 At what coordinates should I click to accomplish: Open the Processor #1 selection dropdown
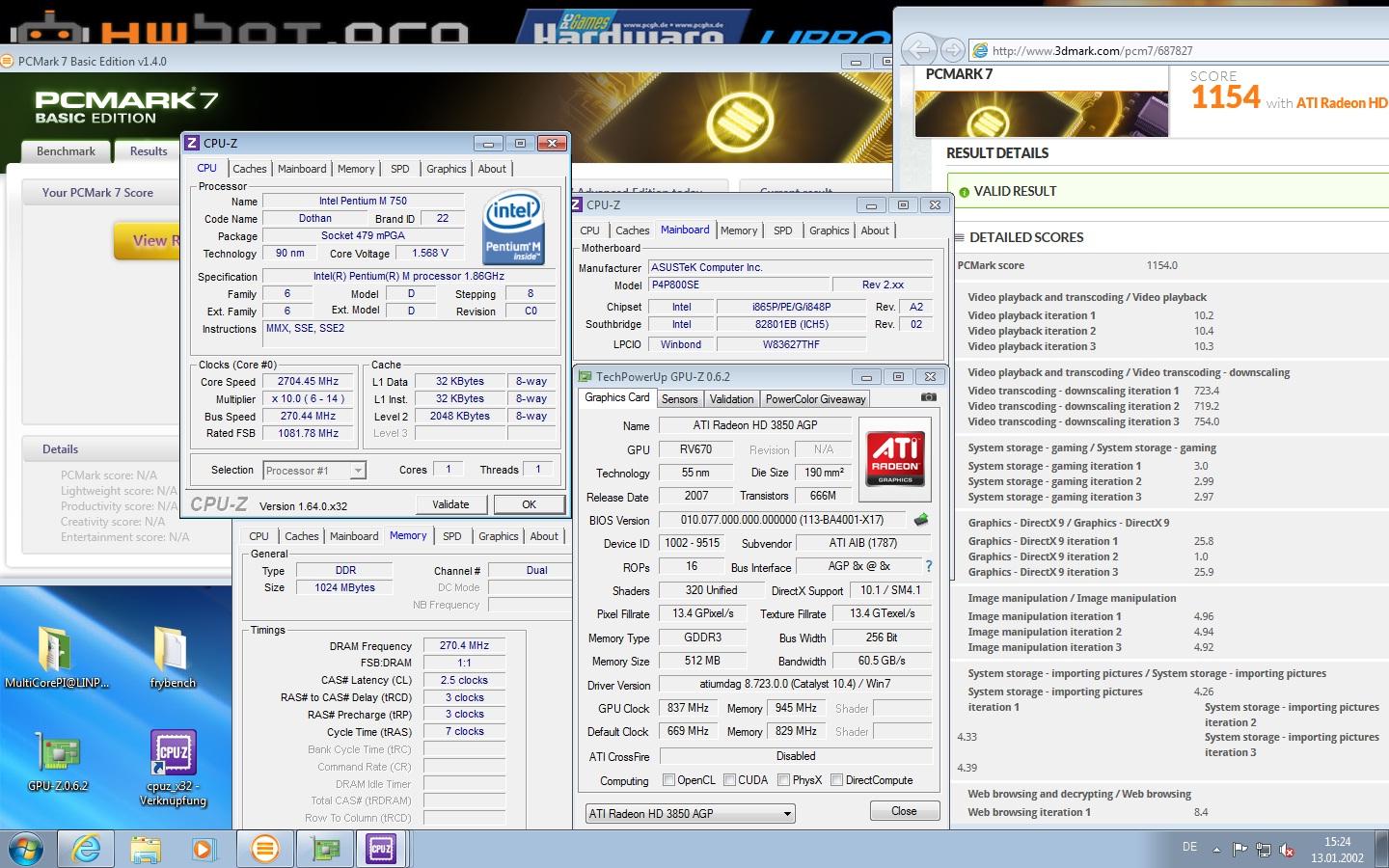[x=313, y=470]
